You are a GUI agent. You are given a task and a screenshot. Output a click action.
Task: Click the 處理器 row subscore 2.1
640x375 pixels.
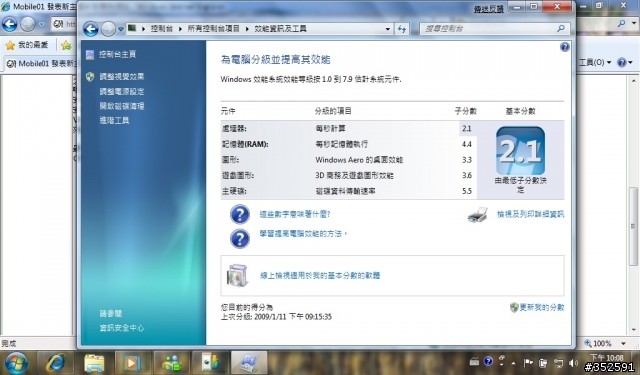tap(467, 129)
